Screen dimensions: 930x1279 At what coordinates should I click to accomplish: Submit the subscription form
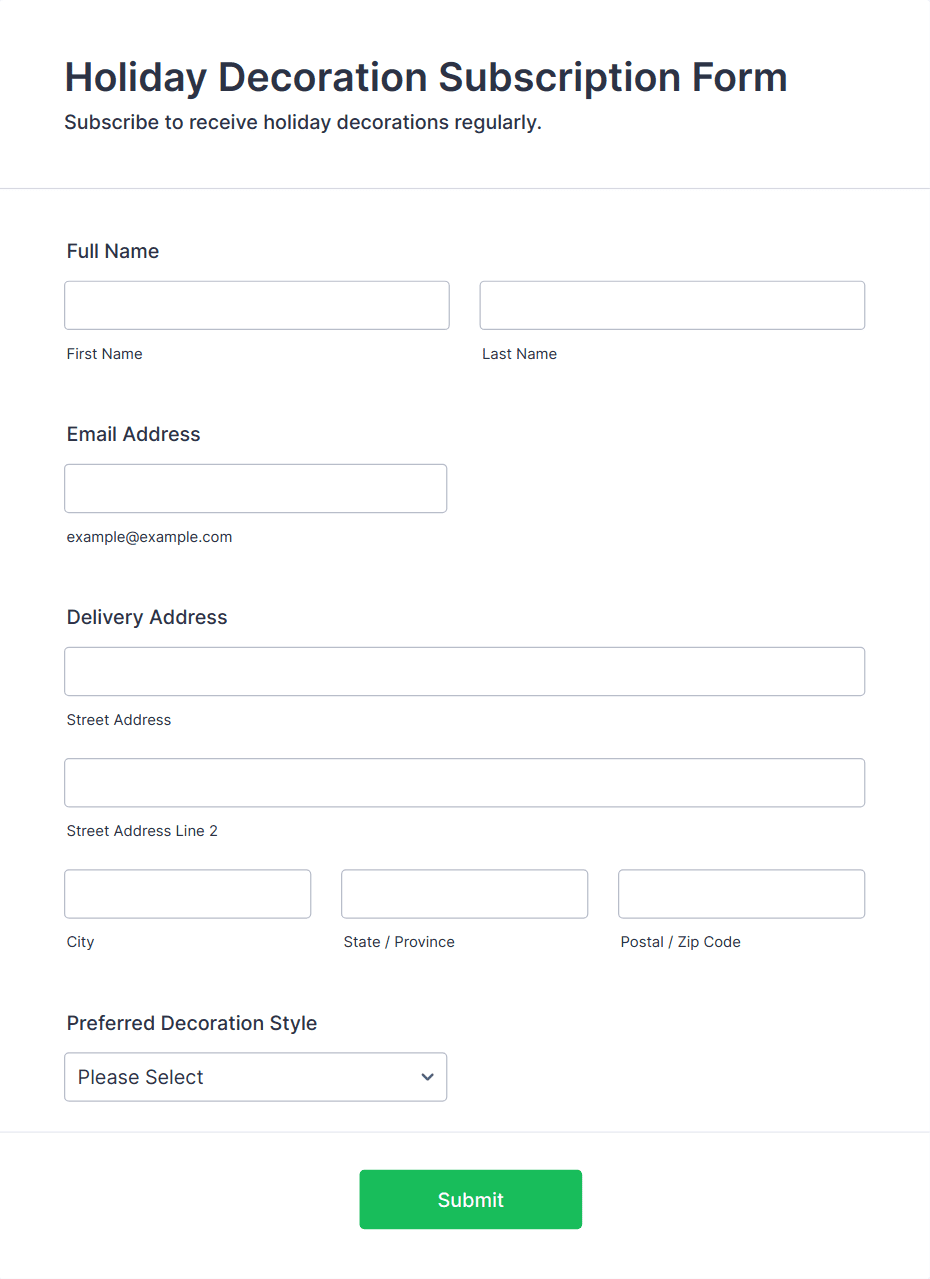(x=470, y=1199)
